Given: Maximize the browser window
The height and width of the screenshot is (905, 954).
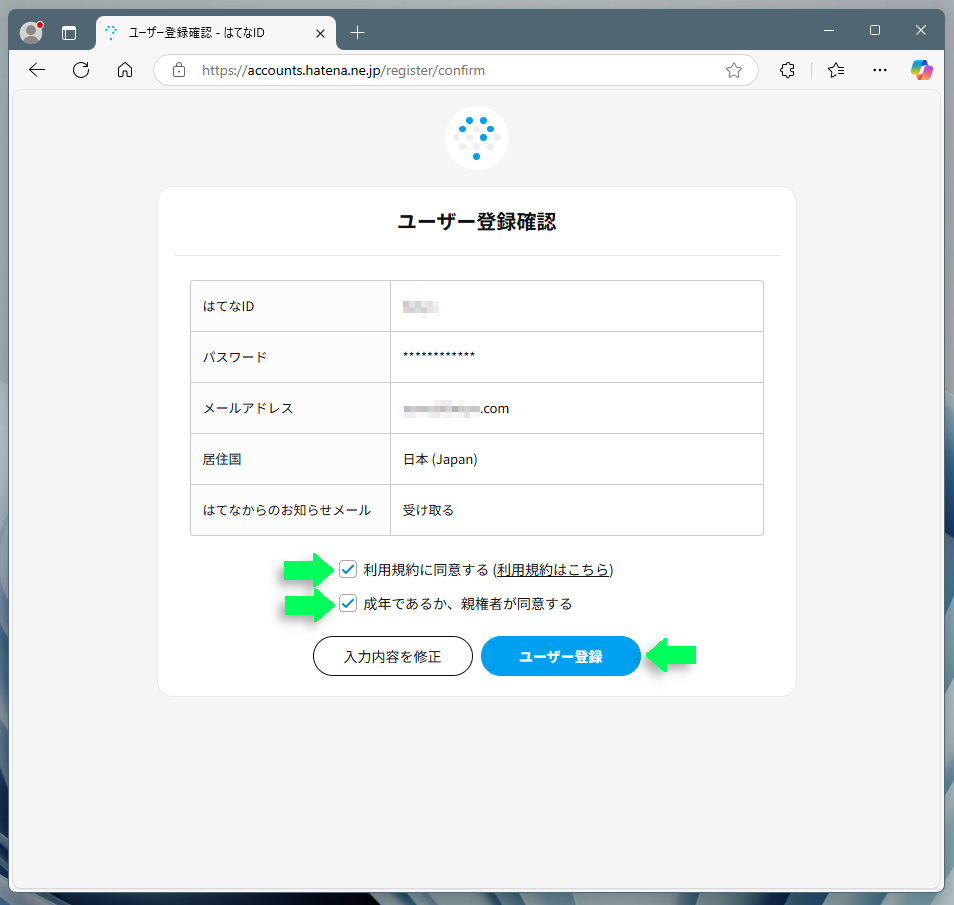Looking at the screenshot, I should 875,30.
